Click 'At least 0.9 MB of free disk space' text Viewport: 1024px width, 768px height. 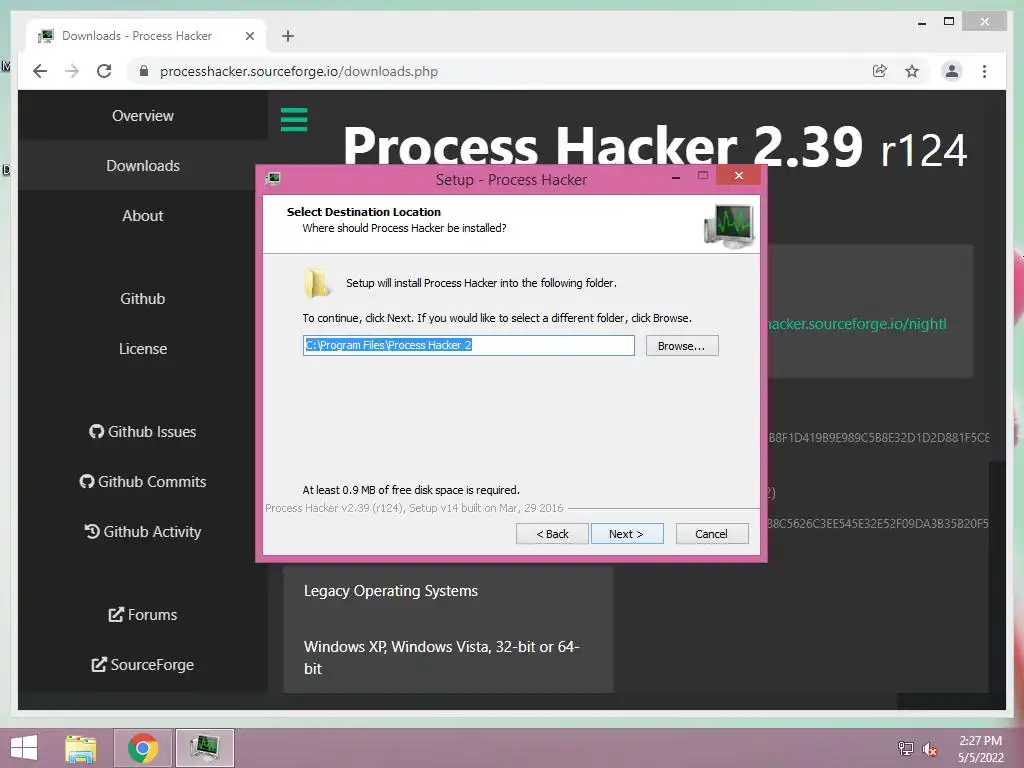point(411,490)
